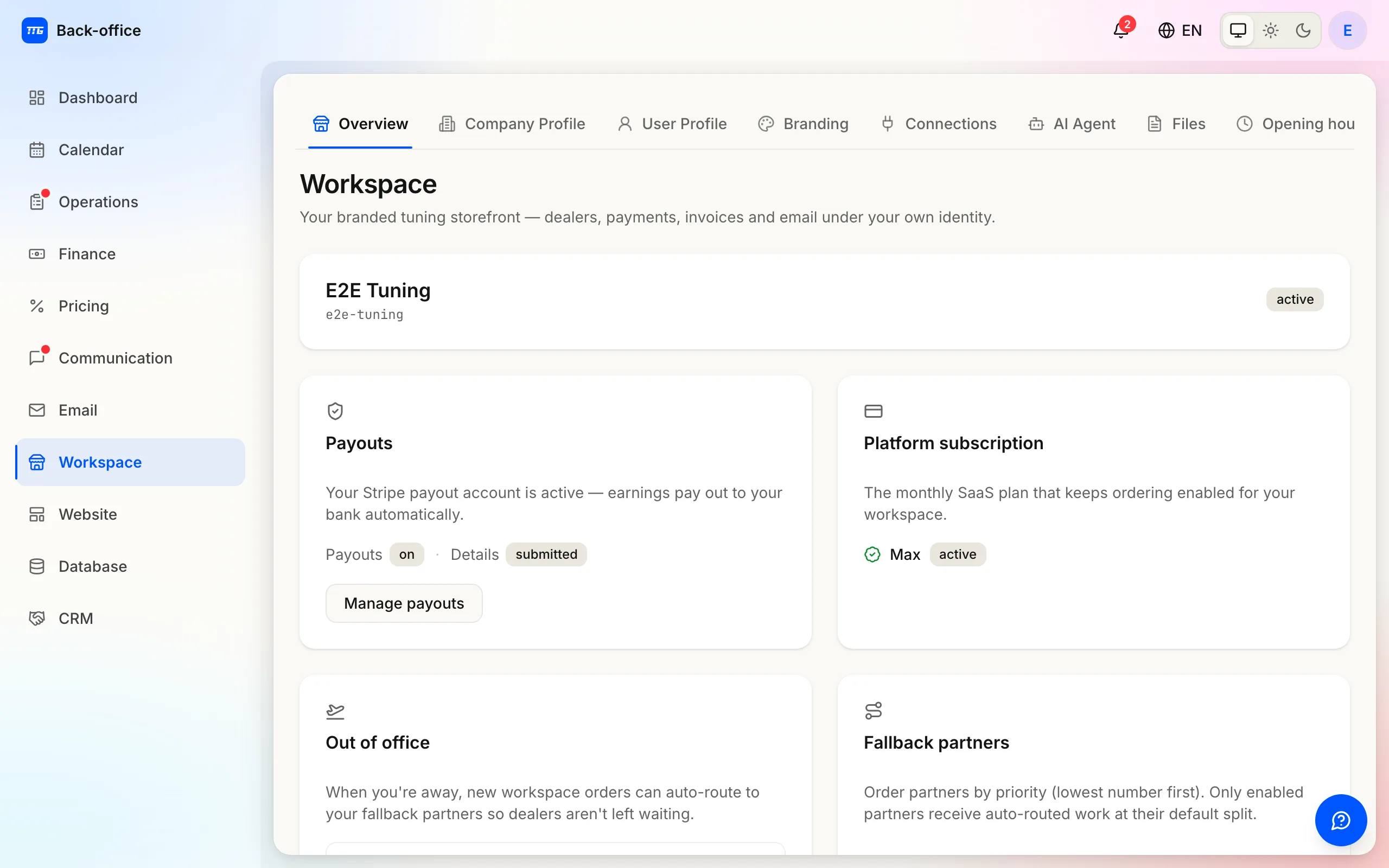Click the Fallback partners heading
This screenshot has width=1389, height=868.
click(936, 743)
